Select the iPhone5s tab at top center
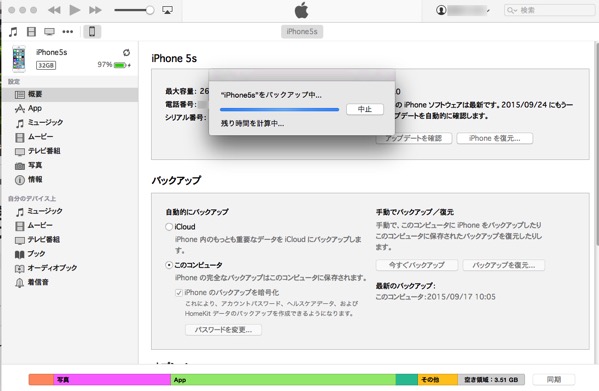This screenshot has height=391, width=599. (x=302, y=32)
